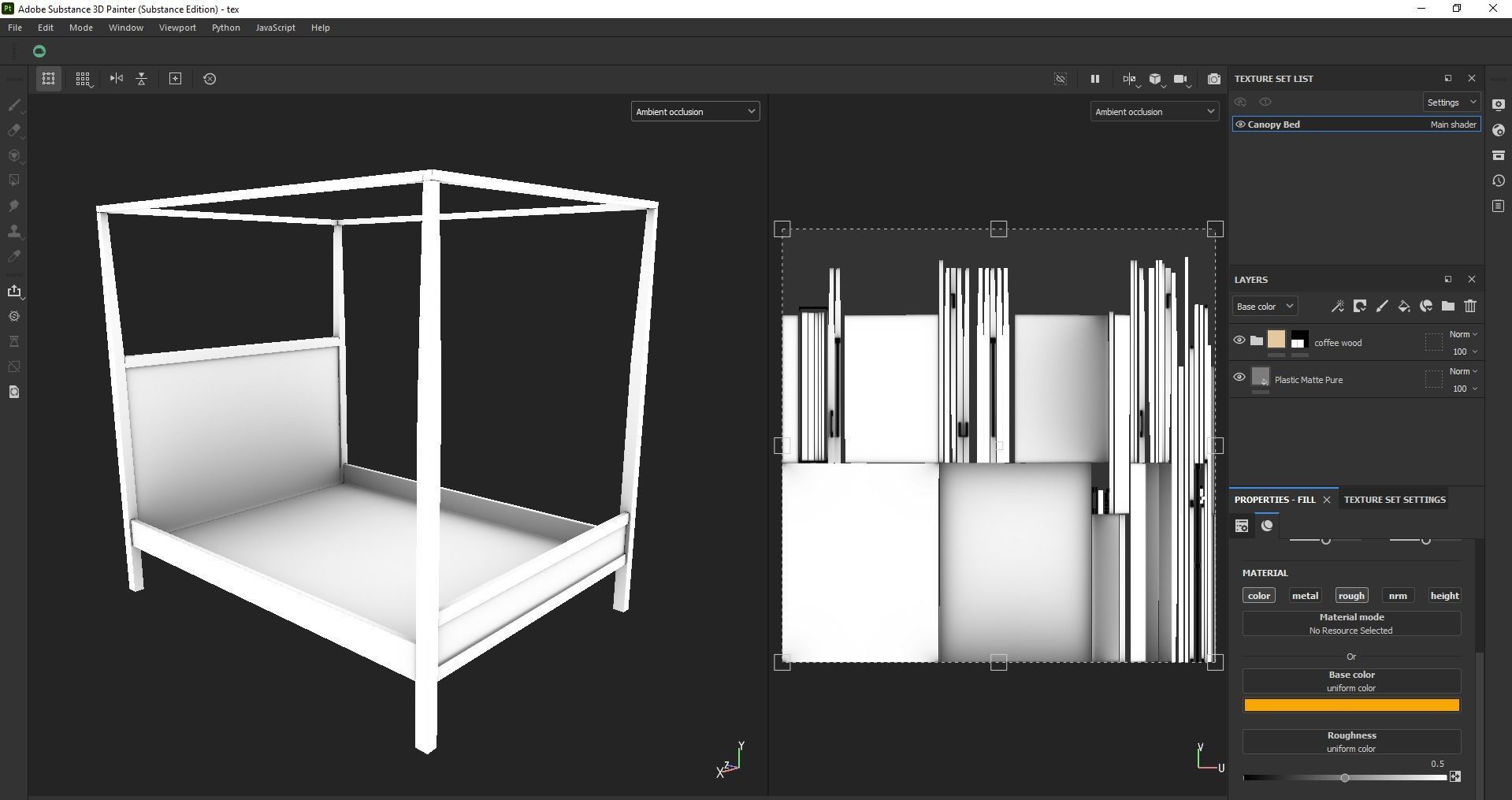The image size is (1512, 800).
Task: Add a paint layer with brush icon
Action: (1382, 307)
